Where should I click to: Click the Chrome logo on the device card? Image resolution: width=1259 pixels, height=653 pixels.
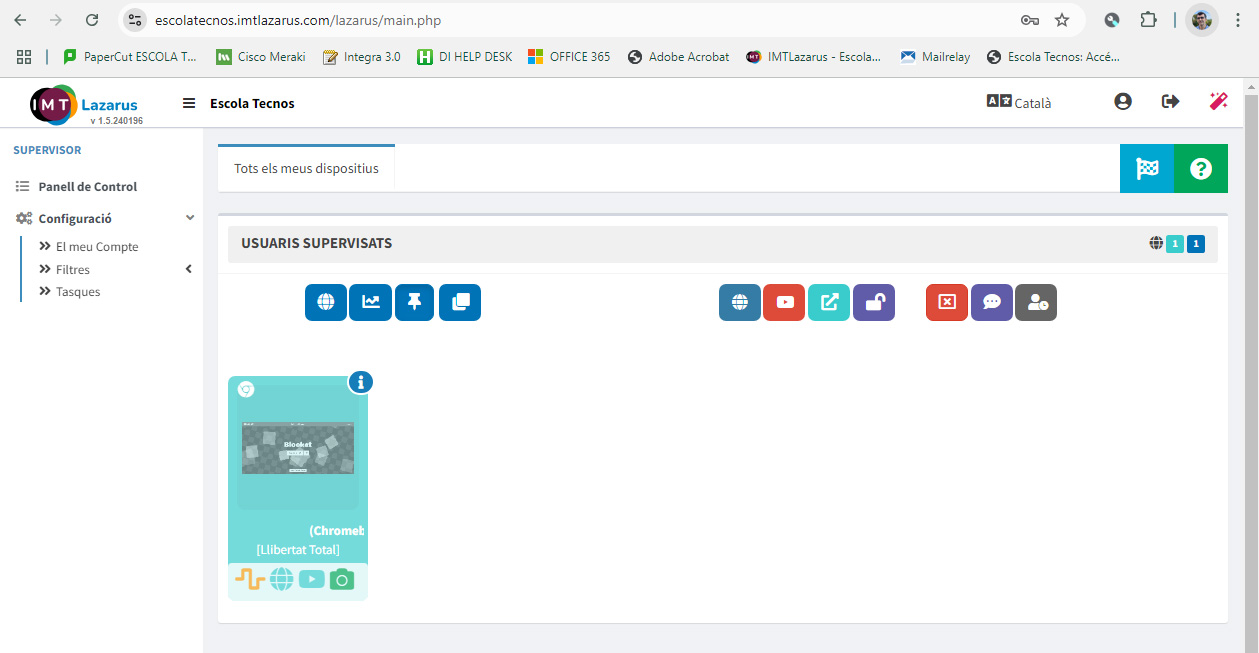[246, 390]
